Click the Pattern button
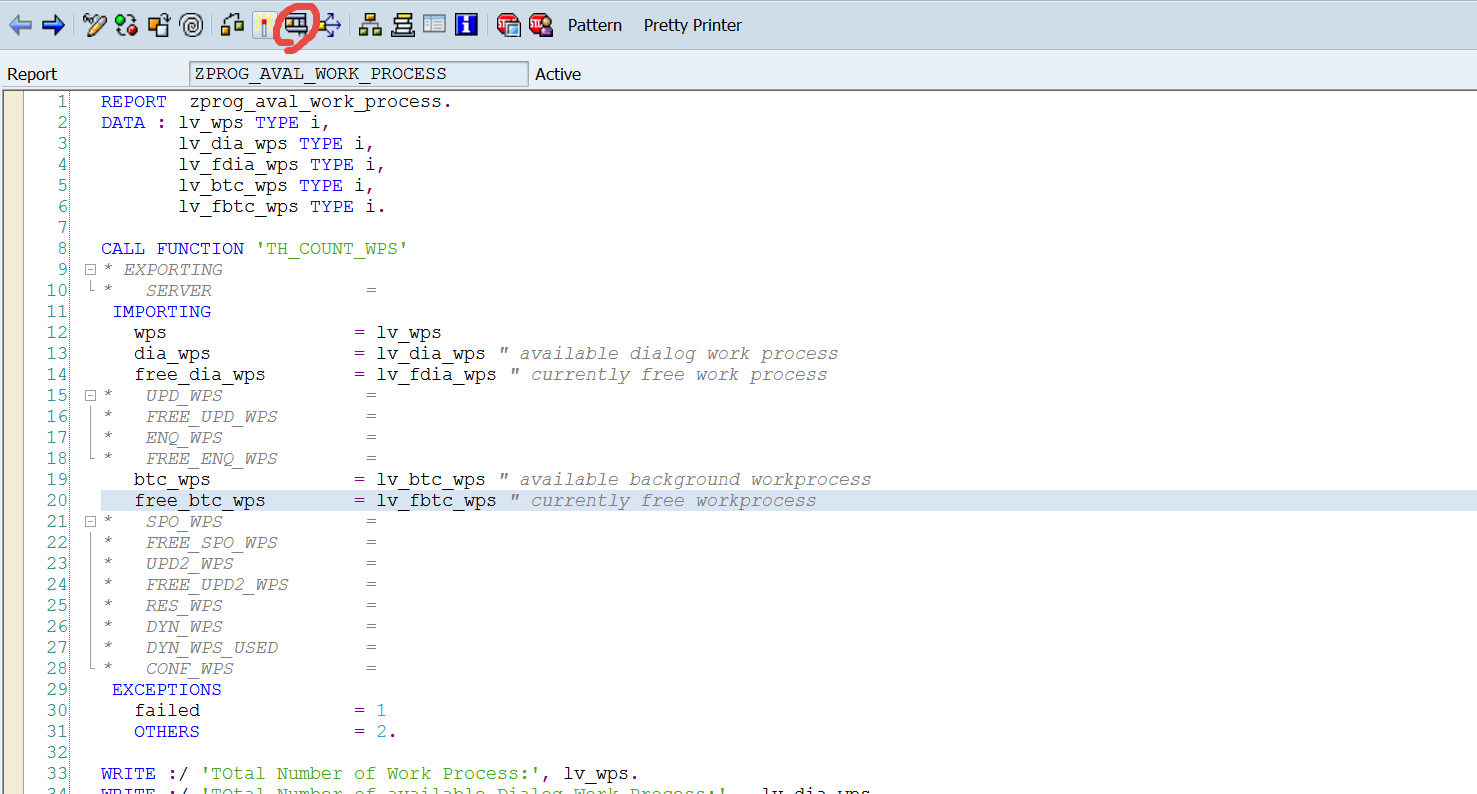Viewport: 1477px width, 794px height. tap(594, 25)
